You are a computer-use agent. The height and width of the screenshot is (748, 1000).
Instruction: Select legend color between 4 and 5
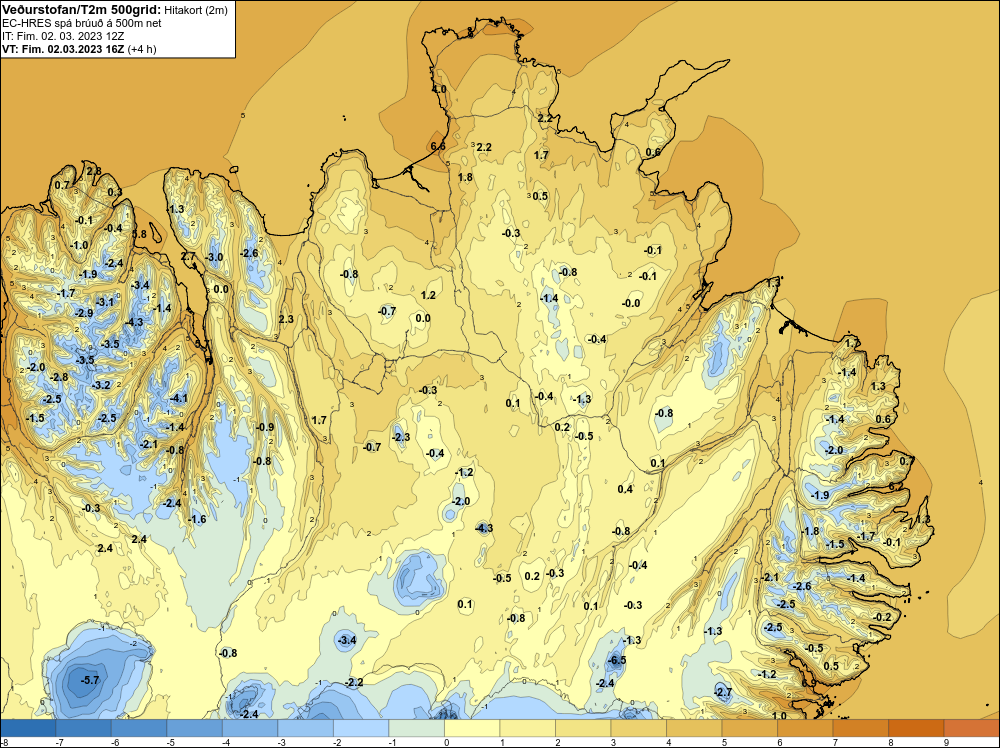point(694,728)
